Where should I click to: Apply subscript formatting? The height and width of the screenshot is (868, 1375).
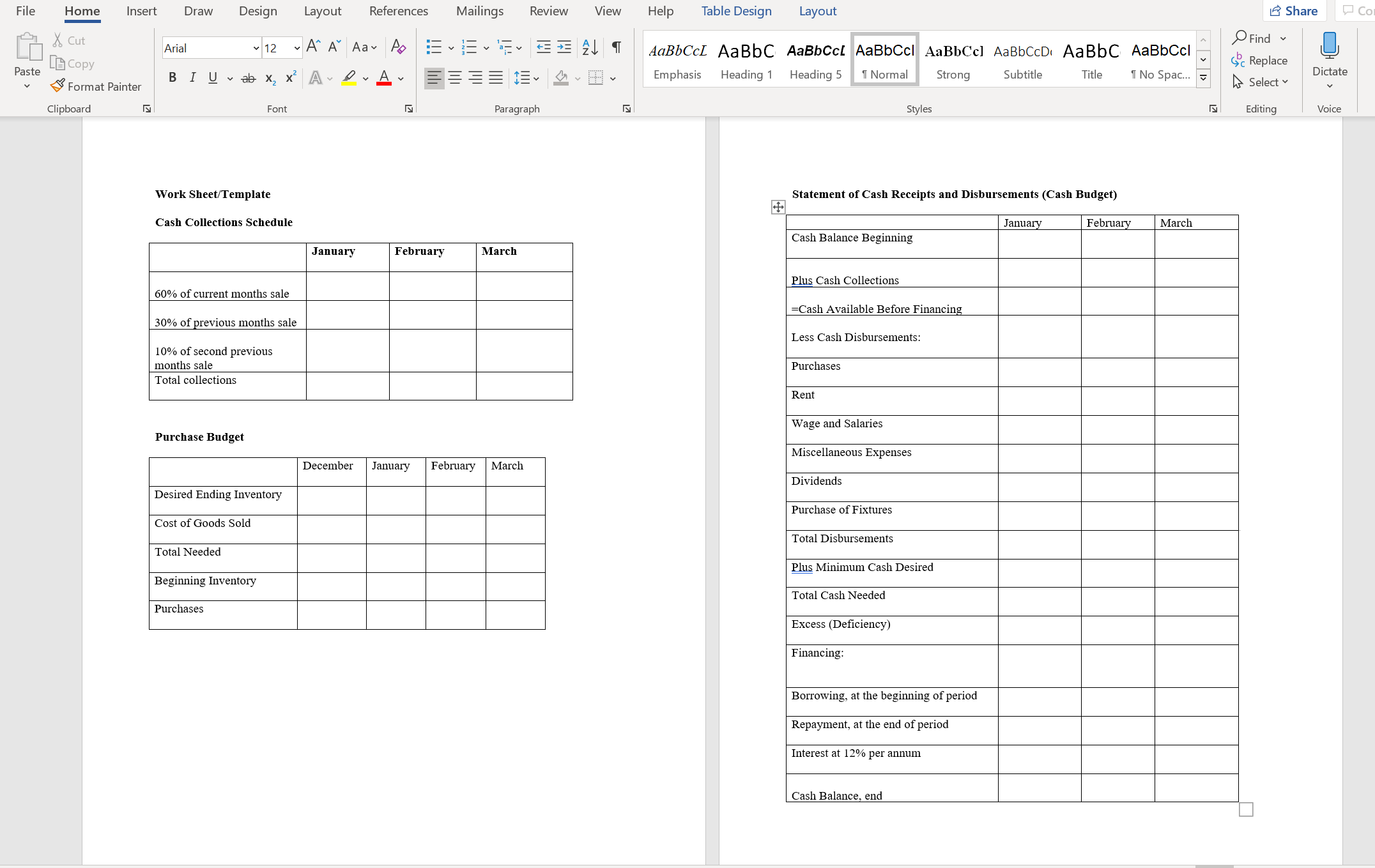coord(269,79)
